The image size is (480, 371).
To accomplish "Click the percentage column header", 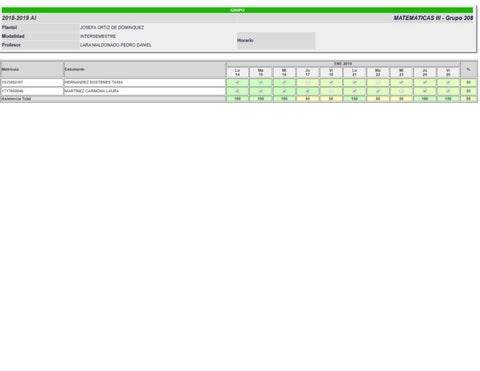I will click(468, 69).
